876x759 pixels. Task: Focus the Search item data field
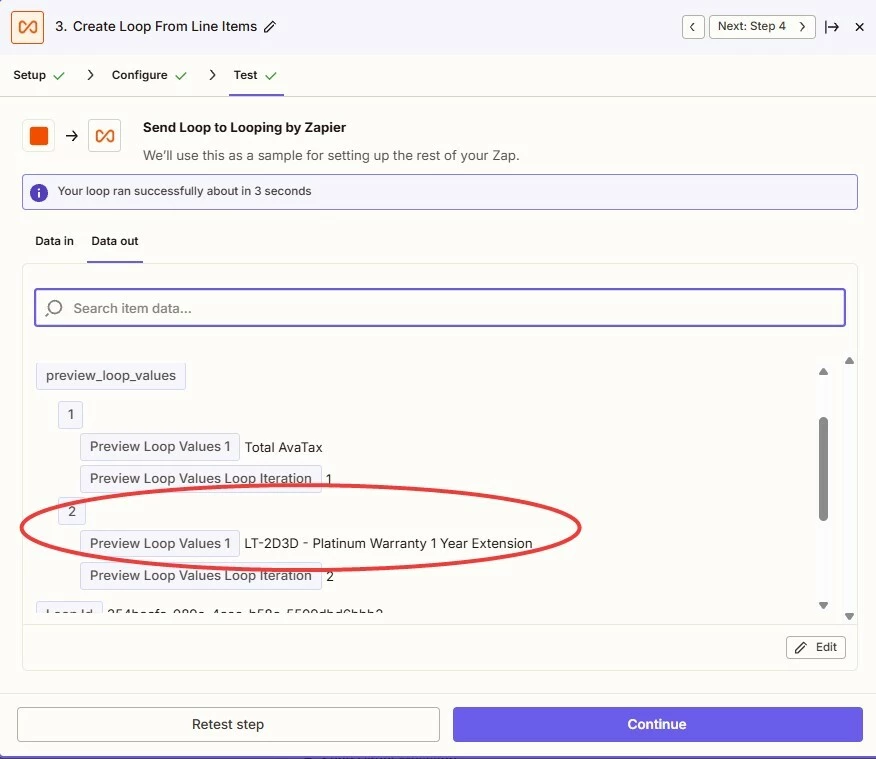pyautogui.click(x=440, y=308)
